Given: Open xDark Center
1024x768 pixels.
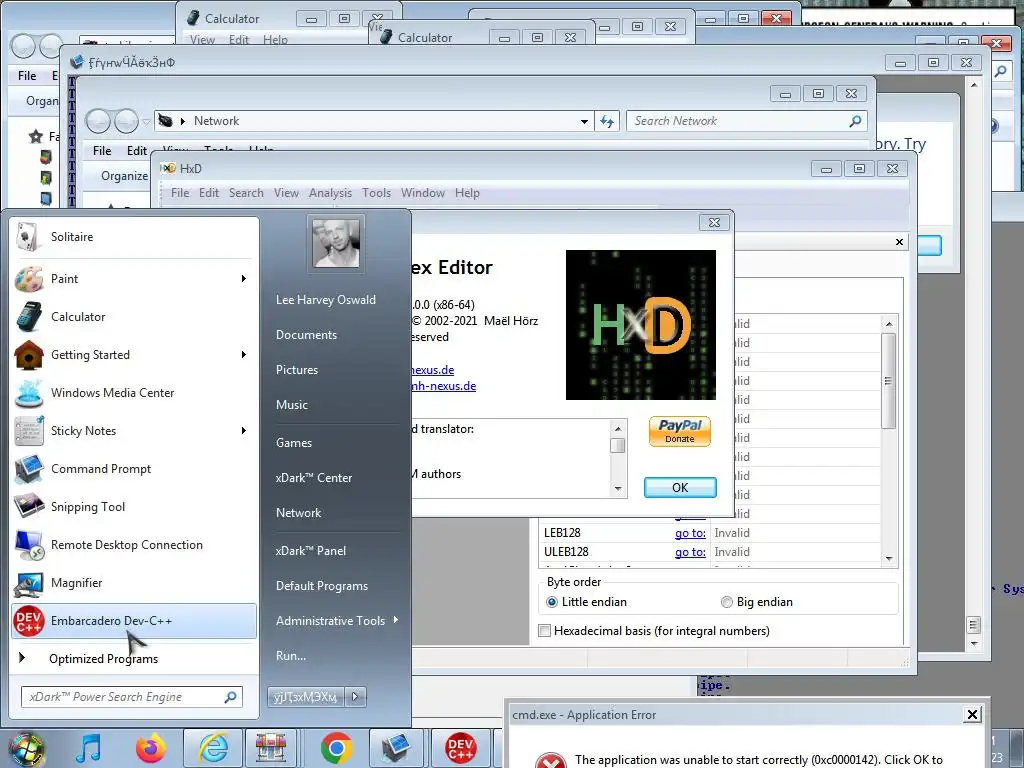Looking at the screenshot, I should pyautogui.click(x=313, y=478).
